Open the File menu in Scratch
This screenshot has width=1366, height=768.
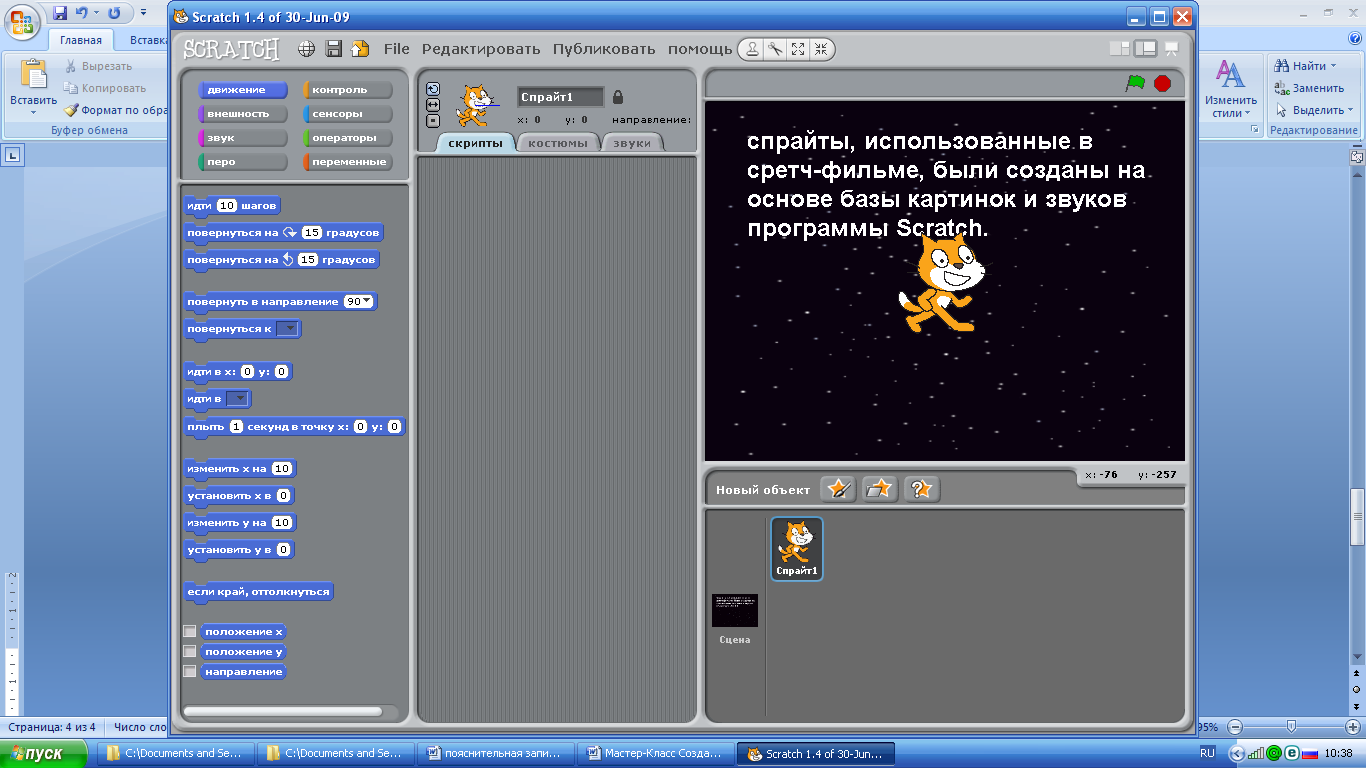pyautogui.click(x=397, y=49)
